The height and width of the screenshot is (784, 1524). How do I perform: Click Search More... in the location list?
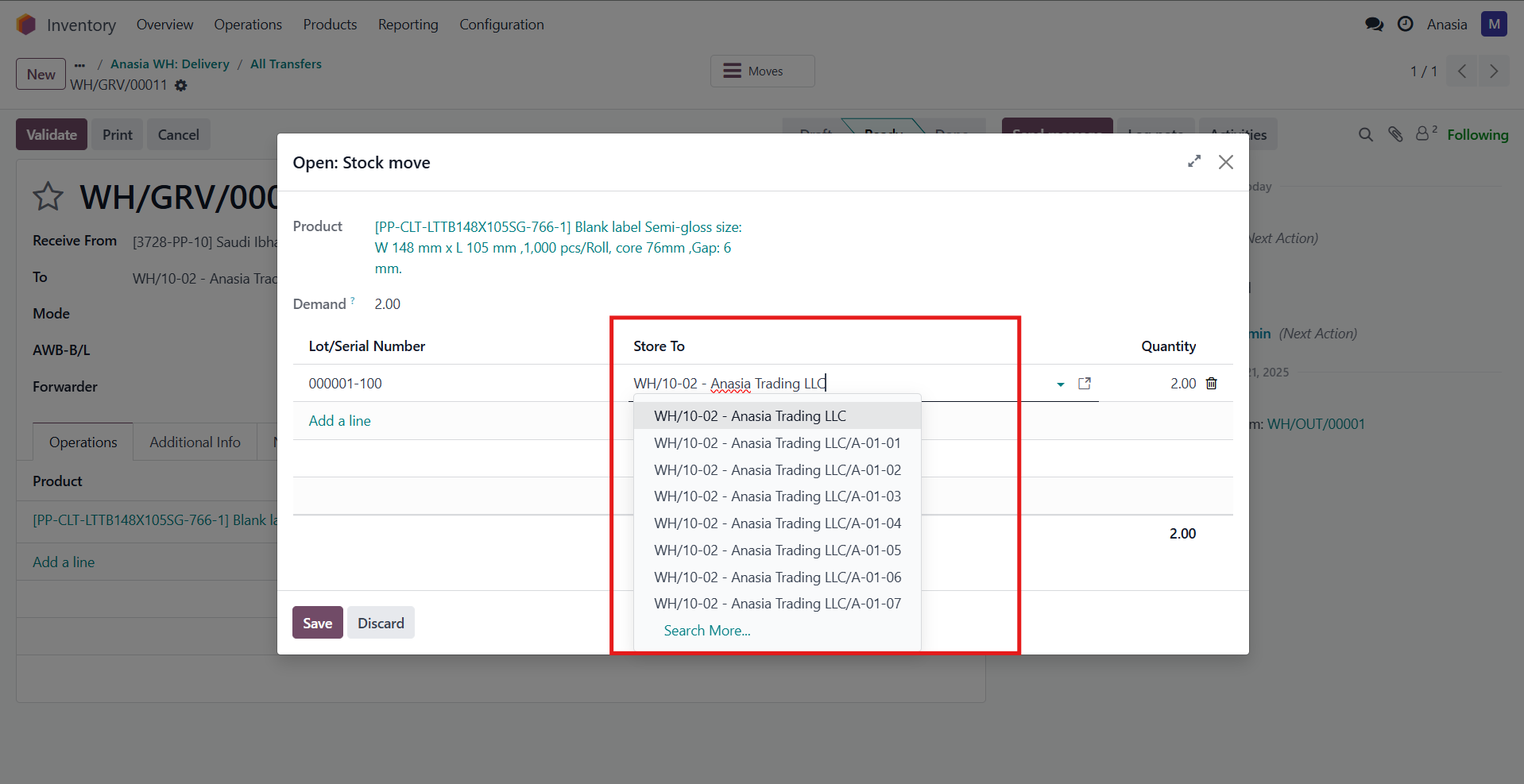(x=706, y=631)
